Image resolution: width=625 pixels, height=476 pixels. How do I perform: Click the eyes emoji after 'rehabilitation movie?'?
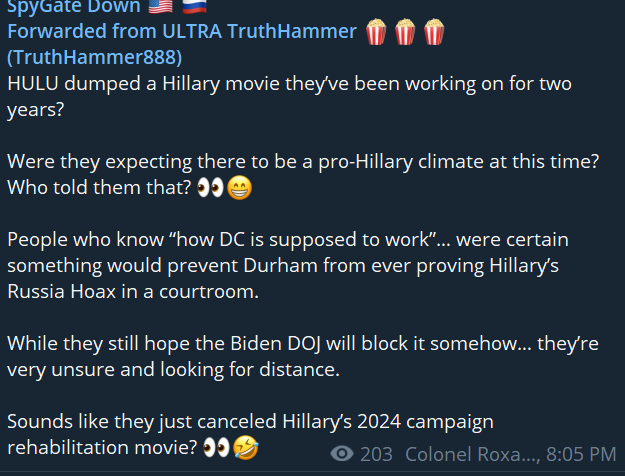pyautogui.click(x=216, y=448)
